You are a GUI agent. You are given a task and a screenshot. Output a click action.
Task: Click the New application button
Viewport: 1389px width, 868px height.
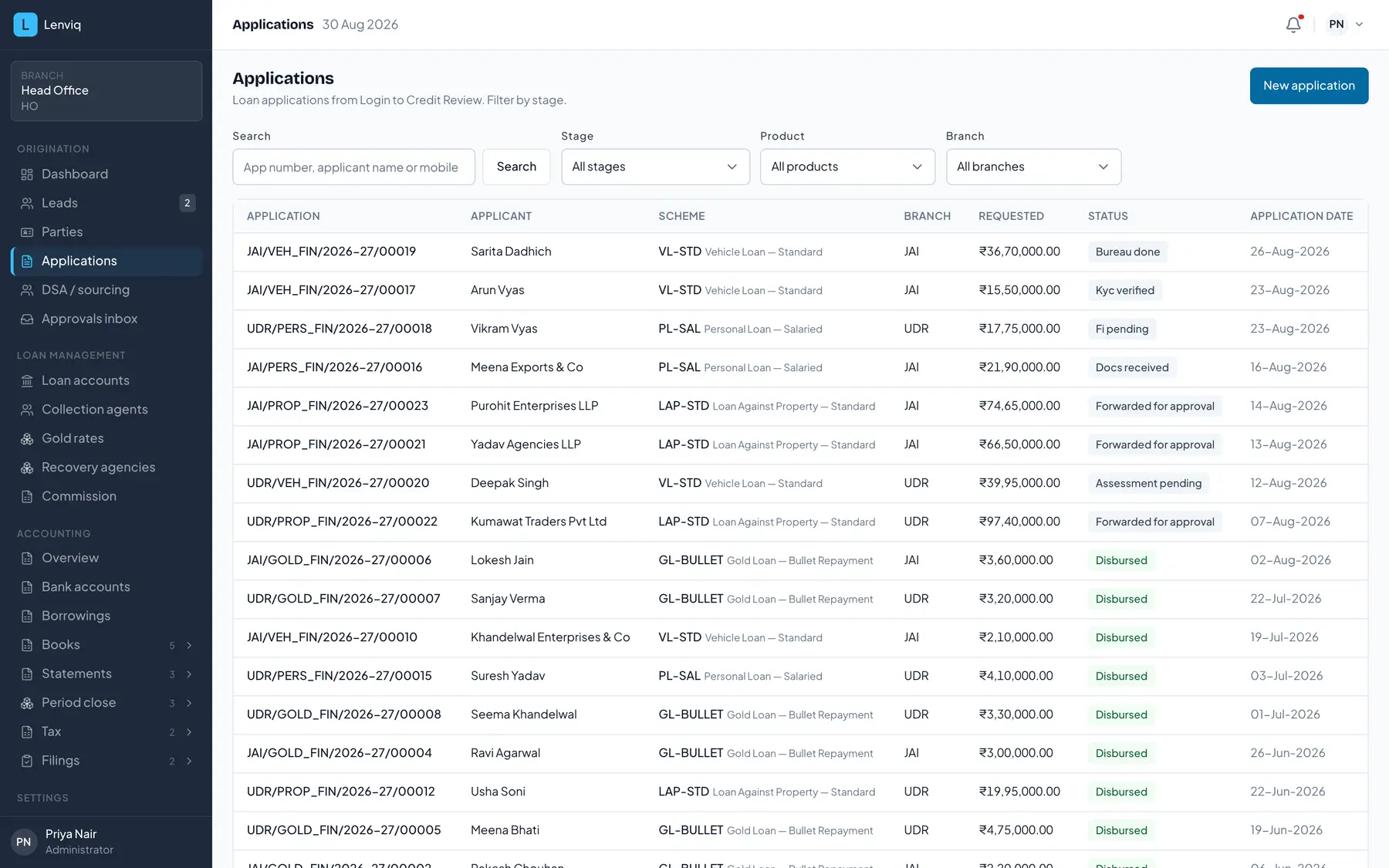[x=1309, y=86]
